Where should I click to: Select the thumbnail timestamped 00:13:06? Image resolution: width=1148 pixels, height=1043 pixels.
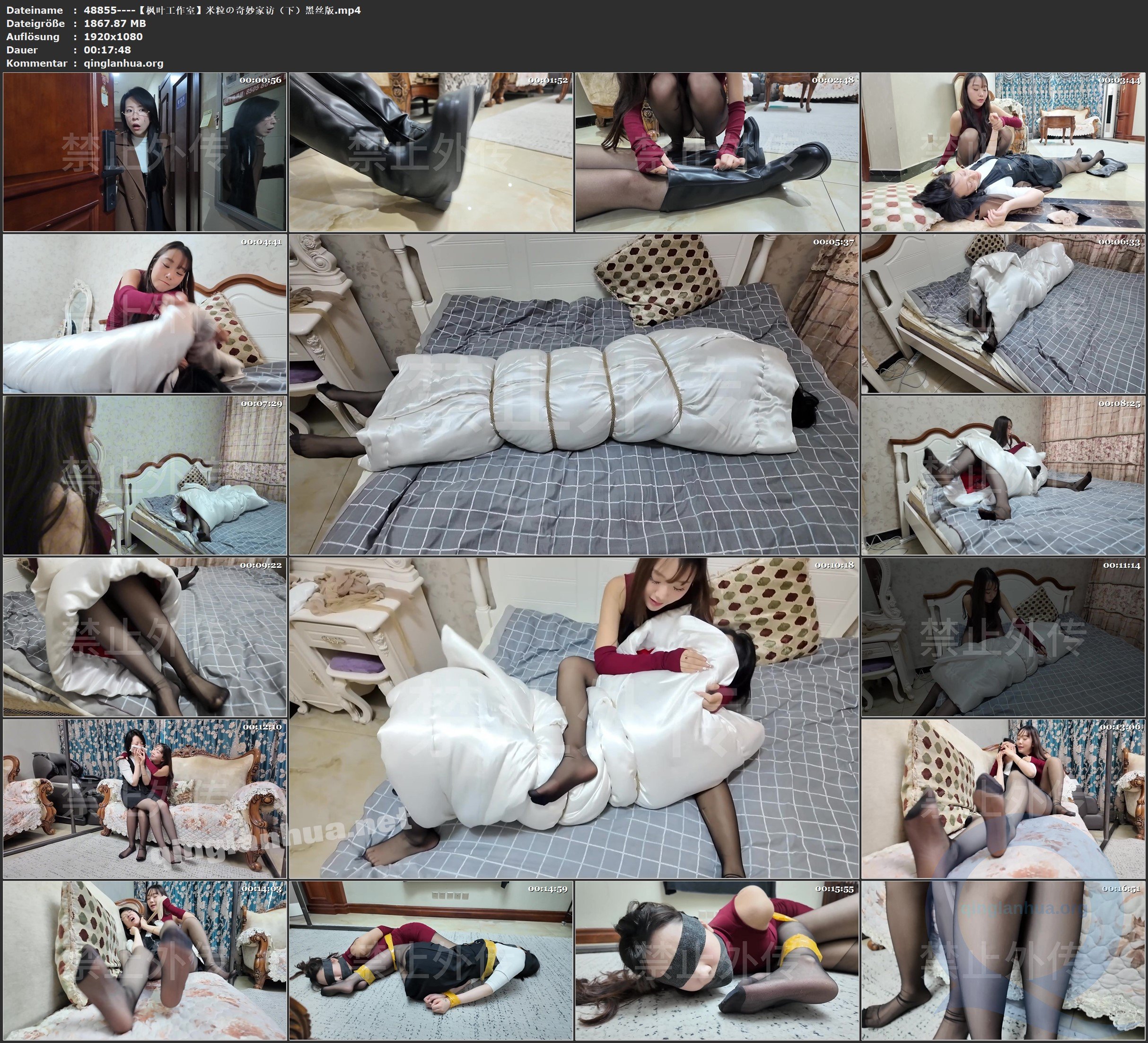[1003, 799]
